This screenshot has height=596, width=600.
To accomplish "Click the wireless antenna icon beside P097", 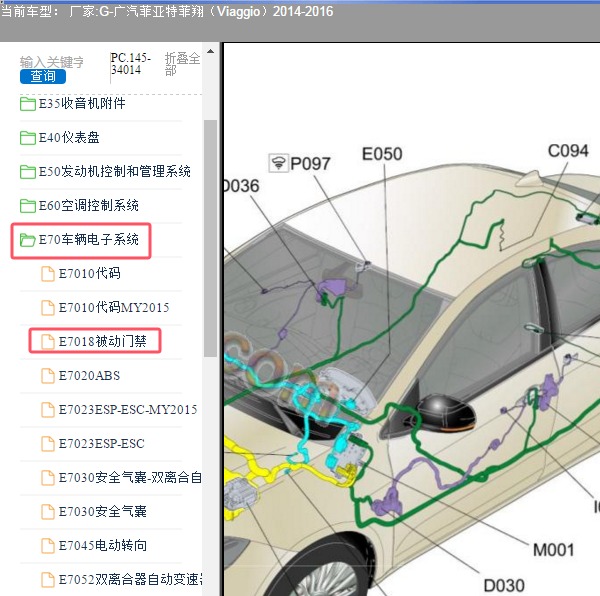I will [x=279, y=163].
